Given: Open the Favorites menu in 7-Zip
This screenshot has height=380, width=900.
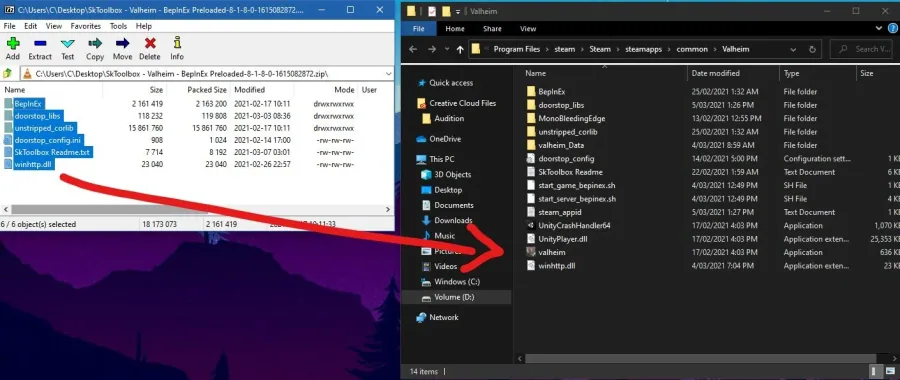Looking at the screenshot, I should pos(86,26).
